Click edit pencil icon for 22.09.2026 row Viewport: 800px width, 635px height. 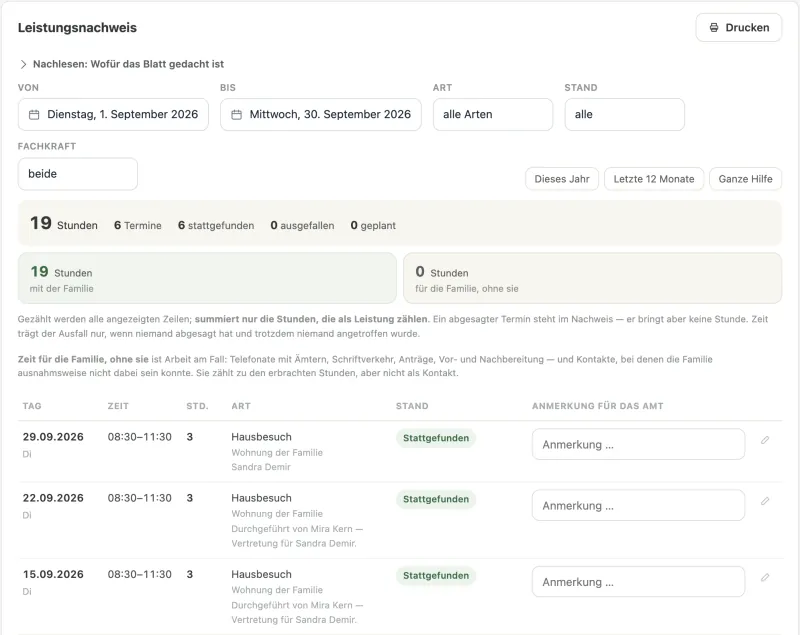click(765, 501)
